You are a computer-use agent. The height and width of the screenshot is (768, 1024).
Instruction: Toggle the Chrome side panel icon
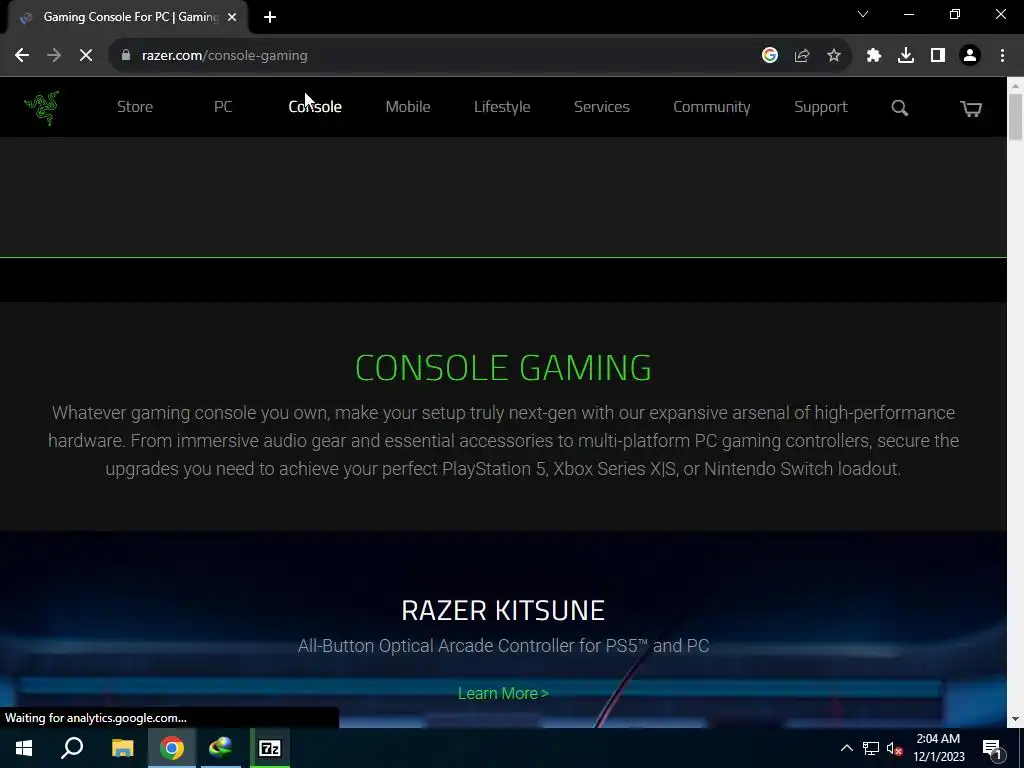coord(937,56)
